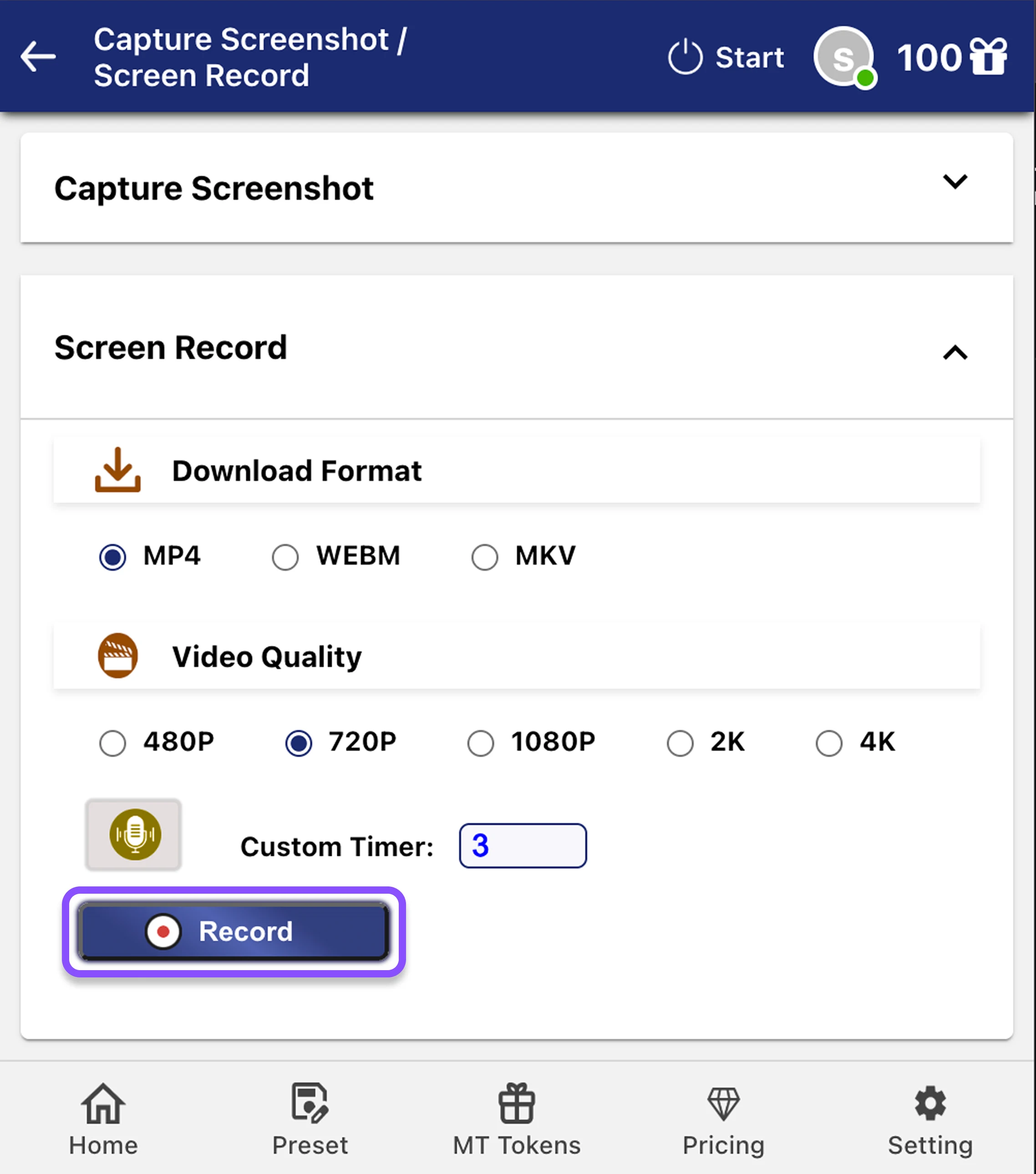Click the Video Quality clapperboard icon

[x=118, y=656]
